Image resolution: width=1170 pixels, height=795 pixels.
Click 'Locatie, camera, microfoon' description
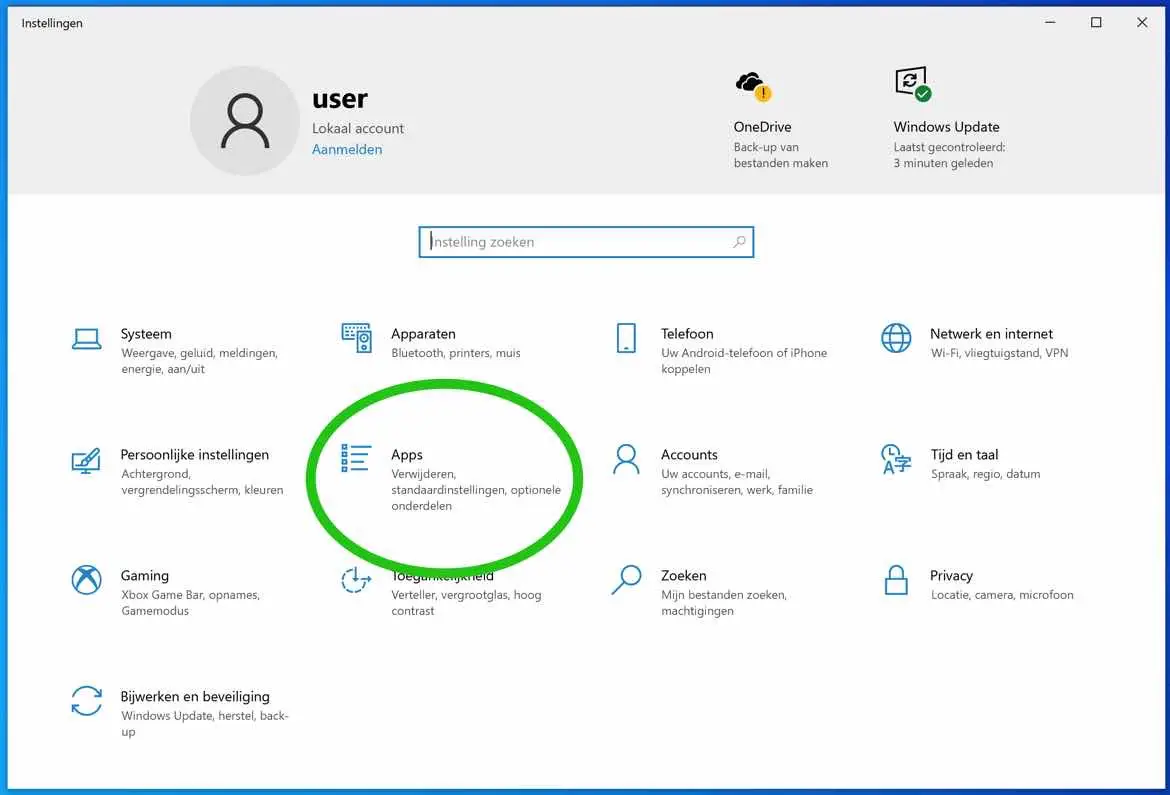1002,595
